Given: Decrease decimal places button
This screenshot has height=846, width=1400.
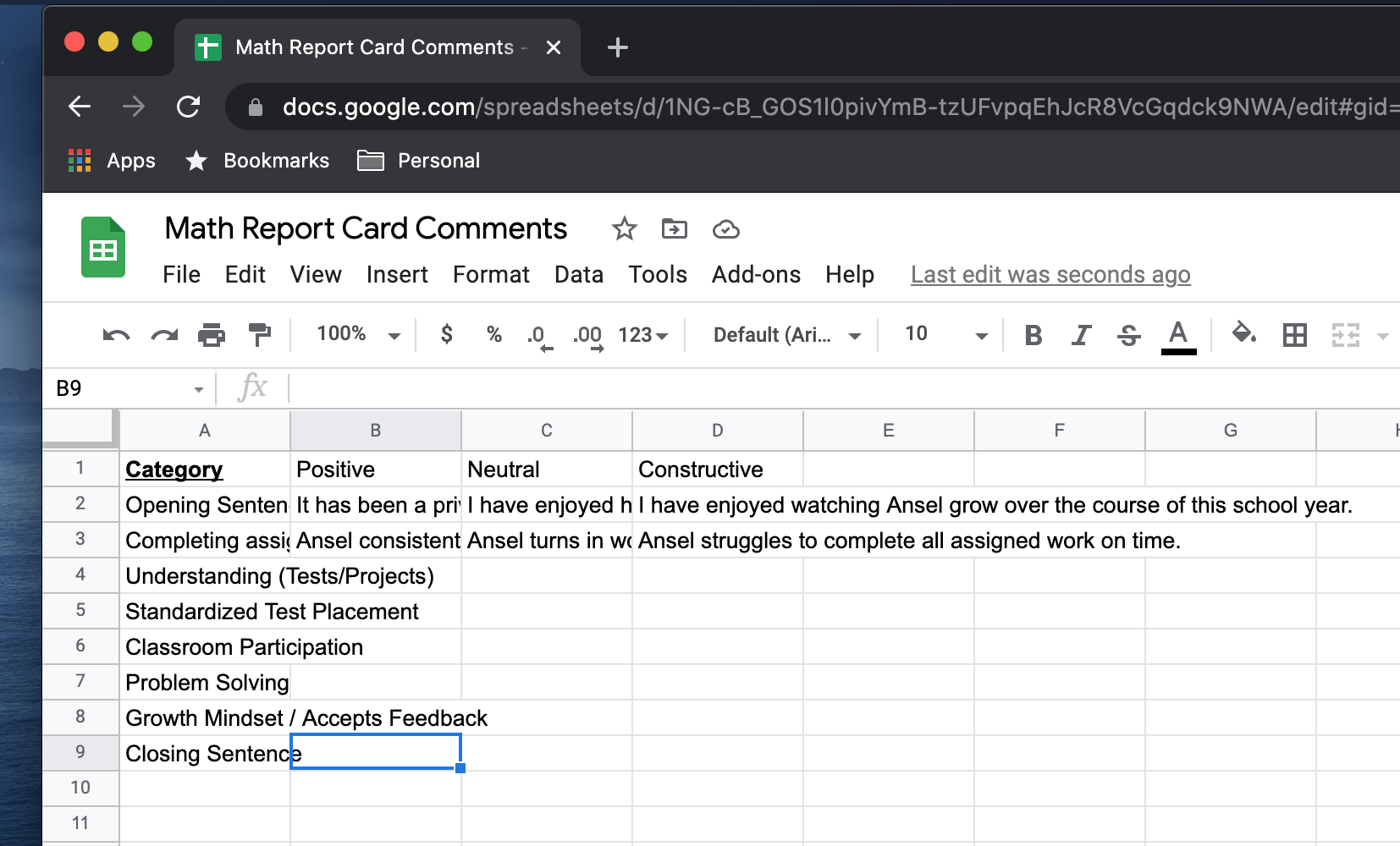Looking at the screenshot, I should click(x=539, y=337).
